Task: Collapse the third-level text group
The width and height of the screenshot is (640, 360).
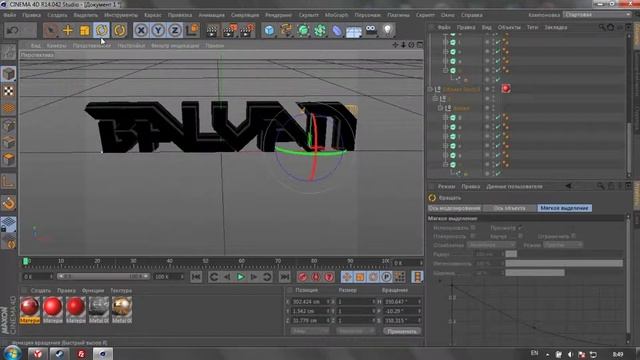Action: [440, 108]
